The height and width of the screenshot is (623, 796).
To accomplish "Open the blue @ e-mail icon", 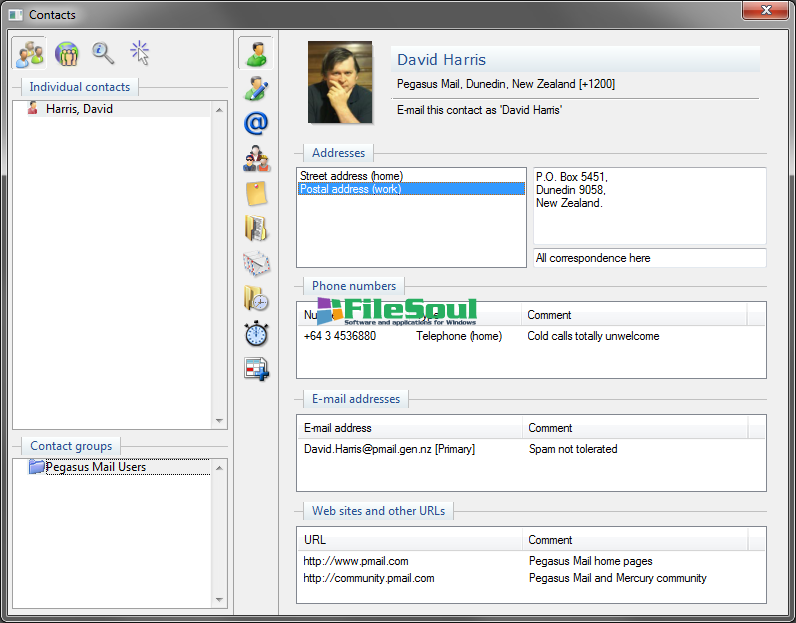I will click(x=256, y=123).
